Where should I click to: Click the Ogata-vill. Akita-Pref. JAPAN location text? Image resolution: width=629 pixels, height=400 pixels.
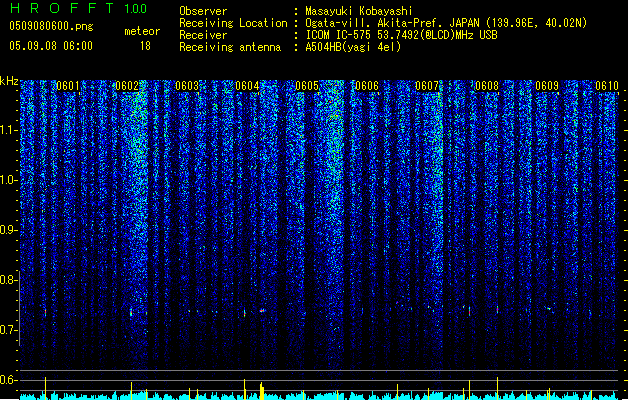446,23
